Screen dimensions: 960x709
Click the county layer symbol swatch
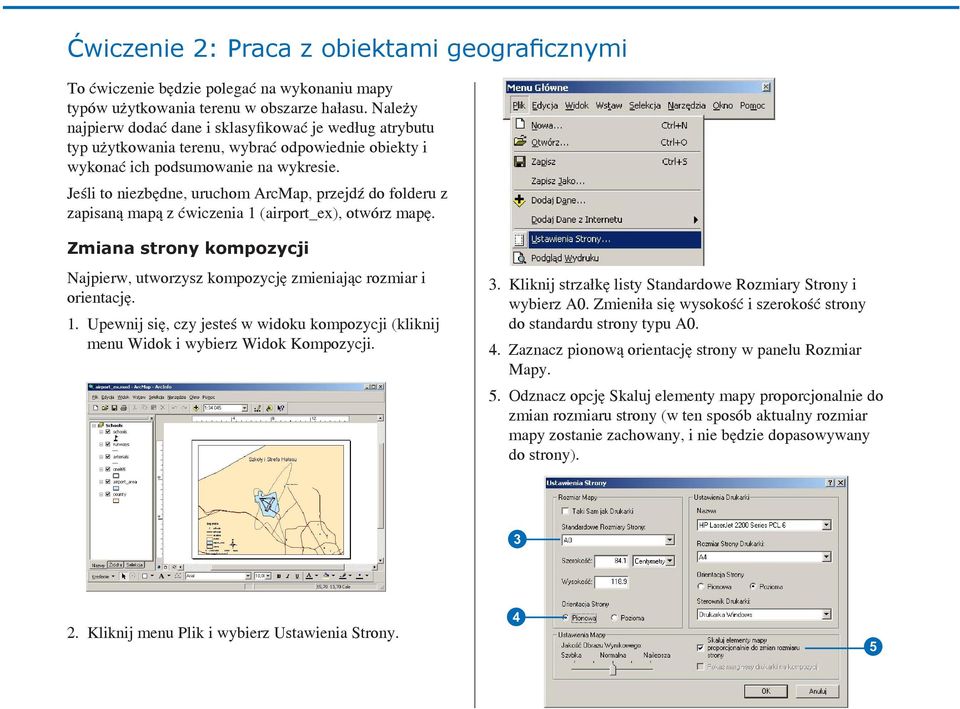point(116,500)
